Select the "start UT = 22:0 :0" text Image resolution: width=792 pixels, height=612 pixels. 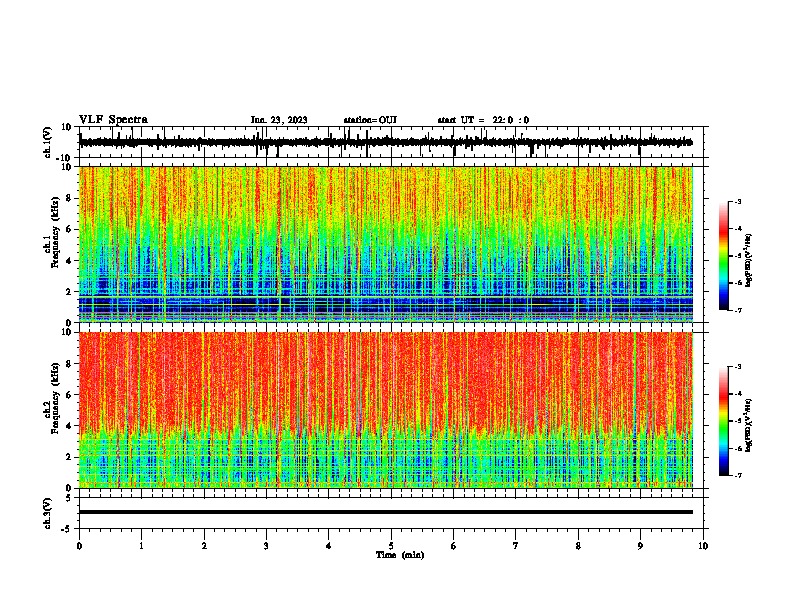(x=483, y=120)
